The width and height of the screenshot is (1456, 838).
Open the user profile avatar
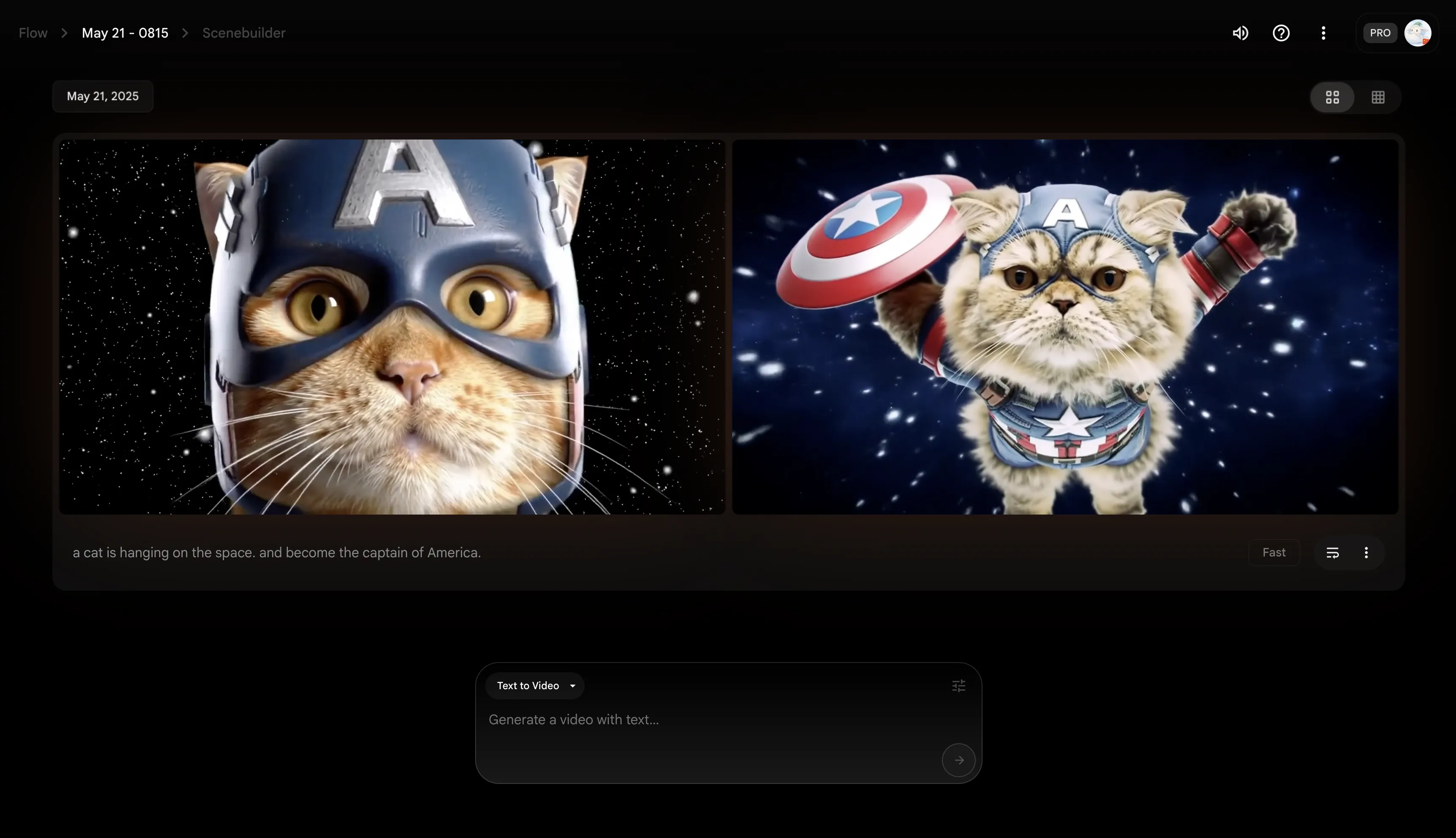pos(1418,33)
